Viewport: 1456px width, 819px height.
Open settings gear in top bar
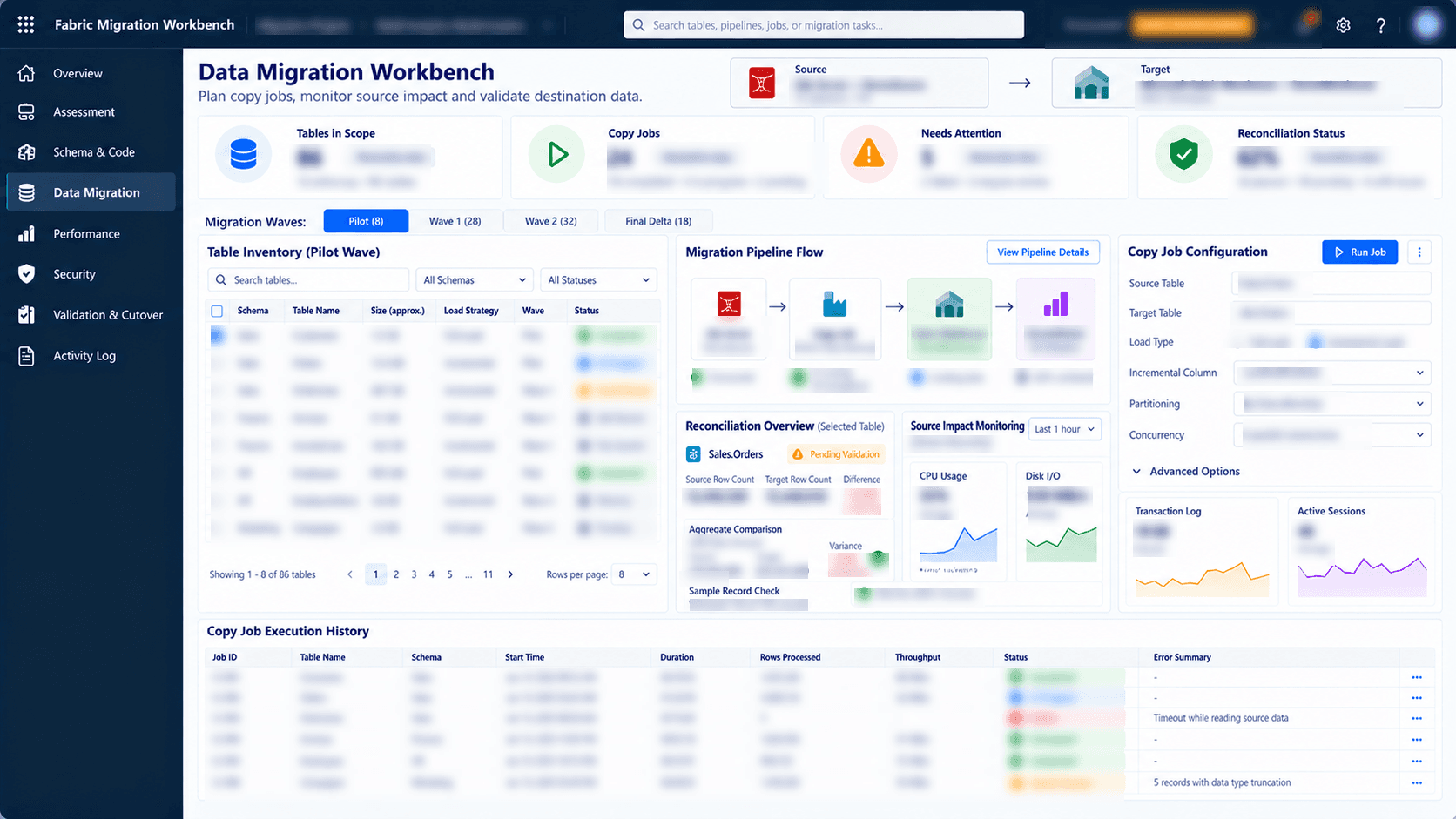(1343, 25)
